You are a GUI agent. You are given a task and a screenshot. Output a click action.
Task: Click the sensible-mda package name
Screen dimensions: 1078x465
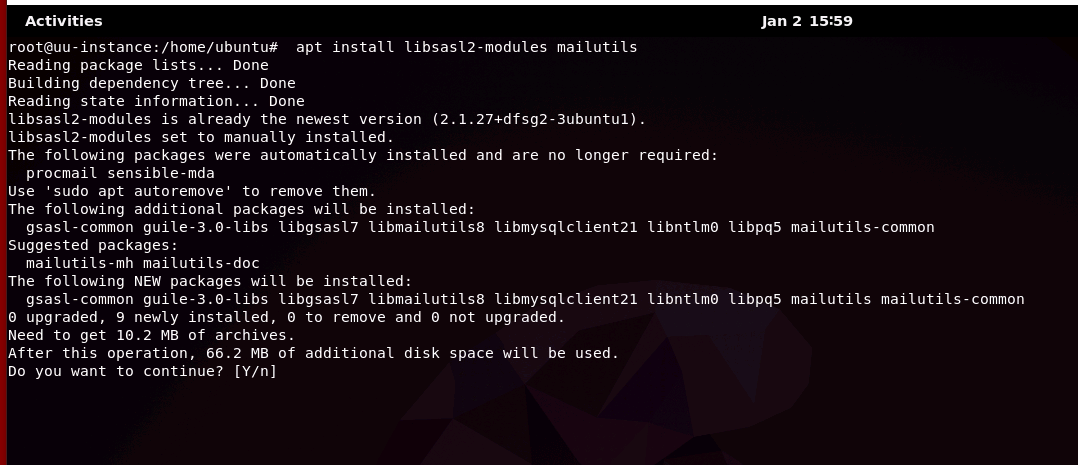click(x=161, y=173)
